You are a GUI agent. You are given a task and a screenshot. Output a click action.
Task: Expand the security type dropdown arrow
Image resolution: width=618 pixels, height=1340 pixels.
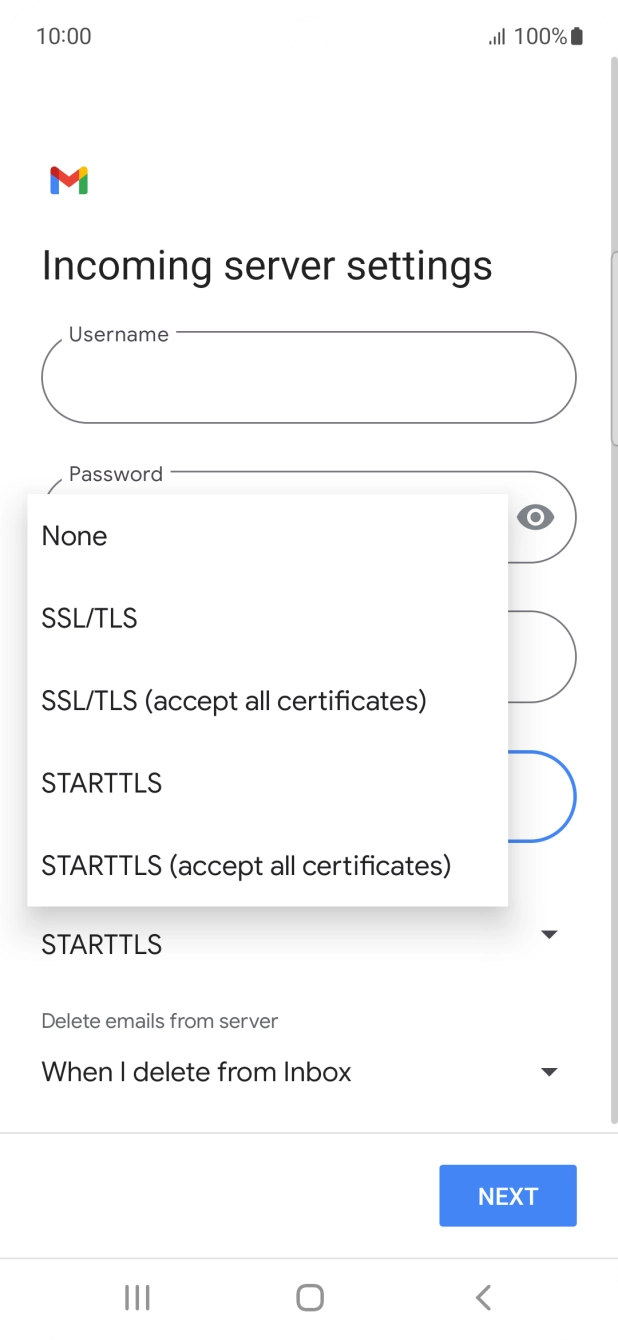coord(548,935)
